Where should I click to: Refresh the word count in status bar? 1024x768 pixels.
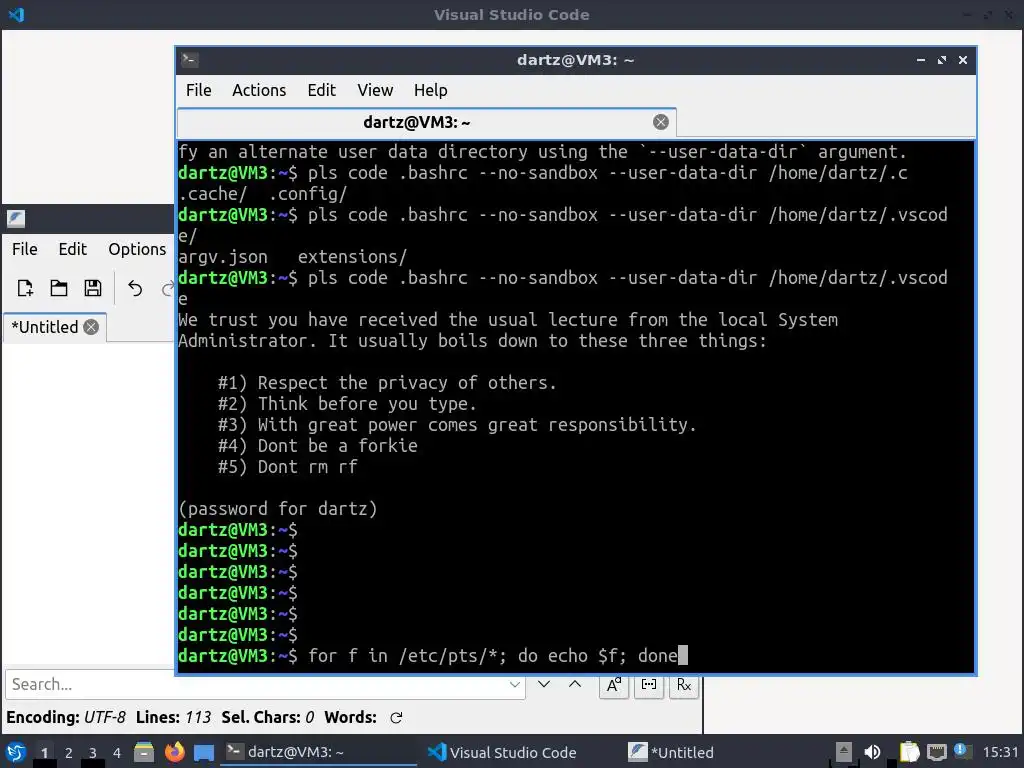tap(396, 718)
